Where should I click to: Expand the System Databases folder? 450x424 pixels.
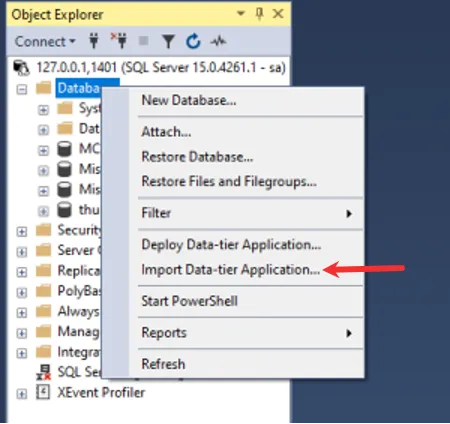(43, 110)
